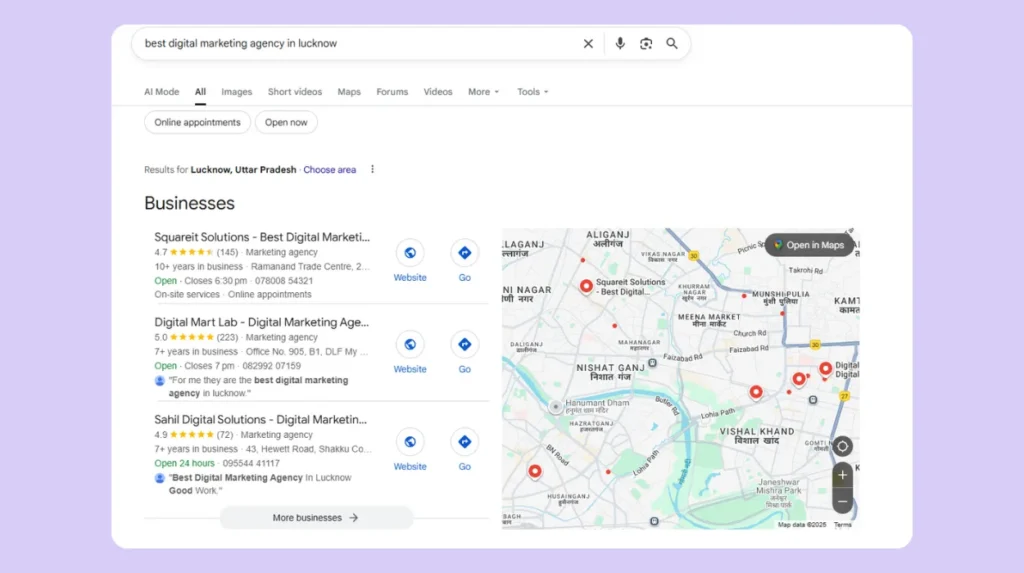Switch to Short videos tab
Viewport: 1024px width, 573px height.
tap(295, 92)
